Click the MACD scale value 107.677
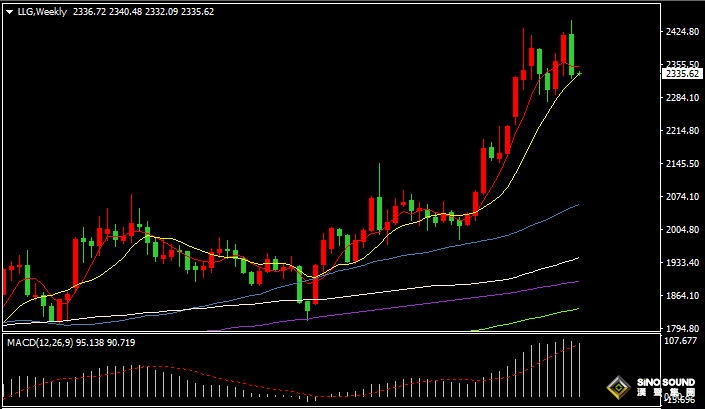705x409 pixels. click(680, 342)
